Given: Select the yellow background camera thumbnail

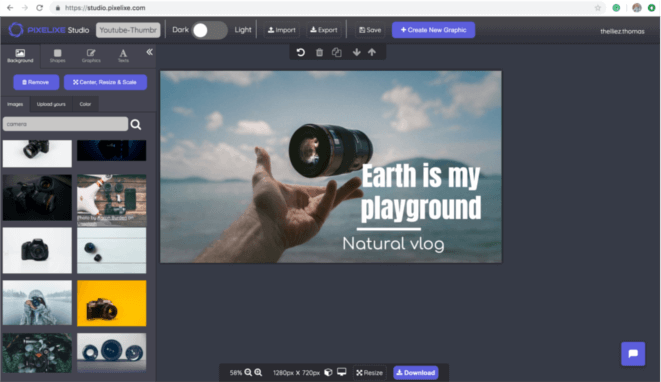Looking at the screenshot, I should coord(112,303).
